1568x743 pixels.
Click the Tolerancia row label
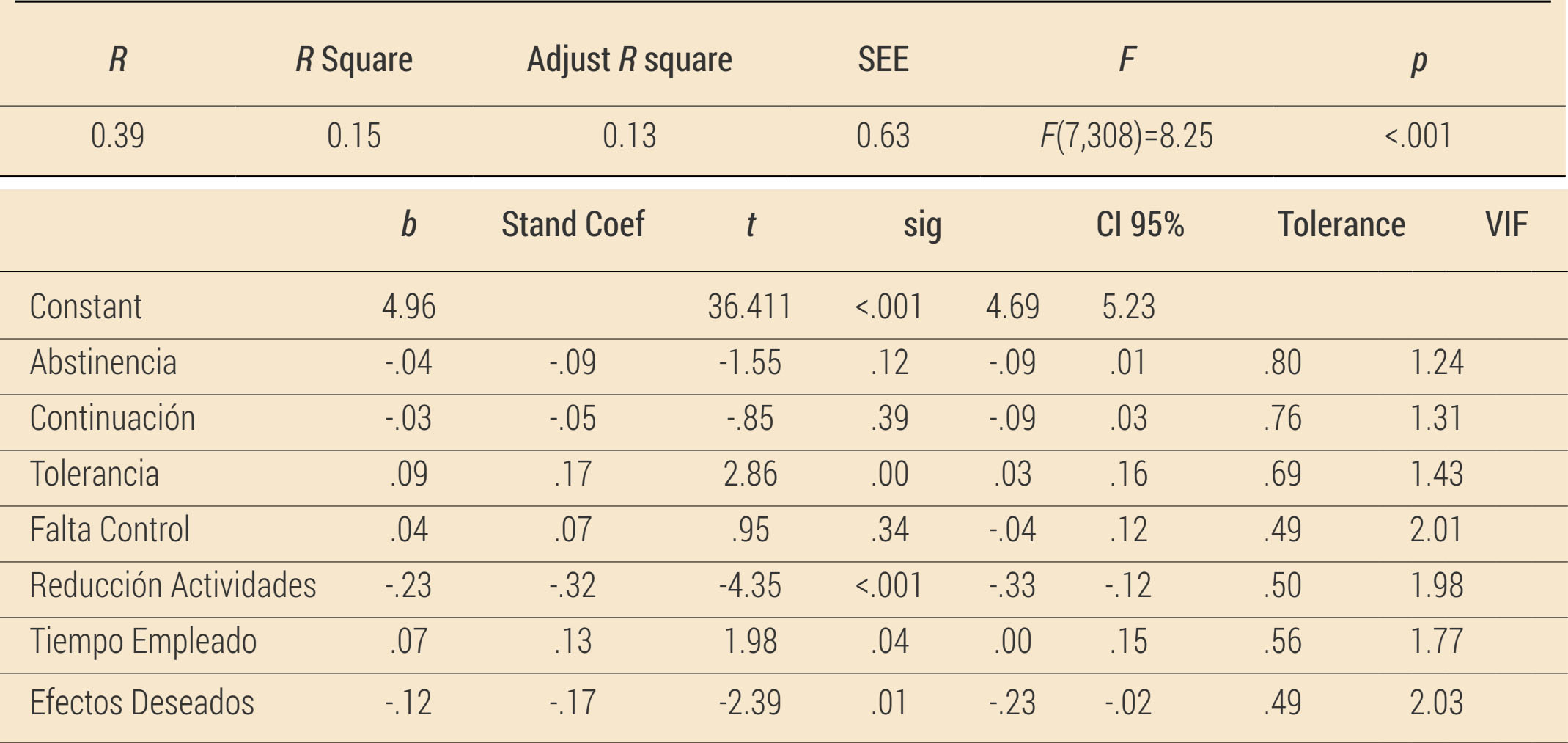tap(95, 474)
